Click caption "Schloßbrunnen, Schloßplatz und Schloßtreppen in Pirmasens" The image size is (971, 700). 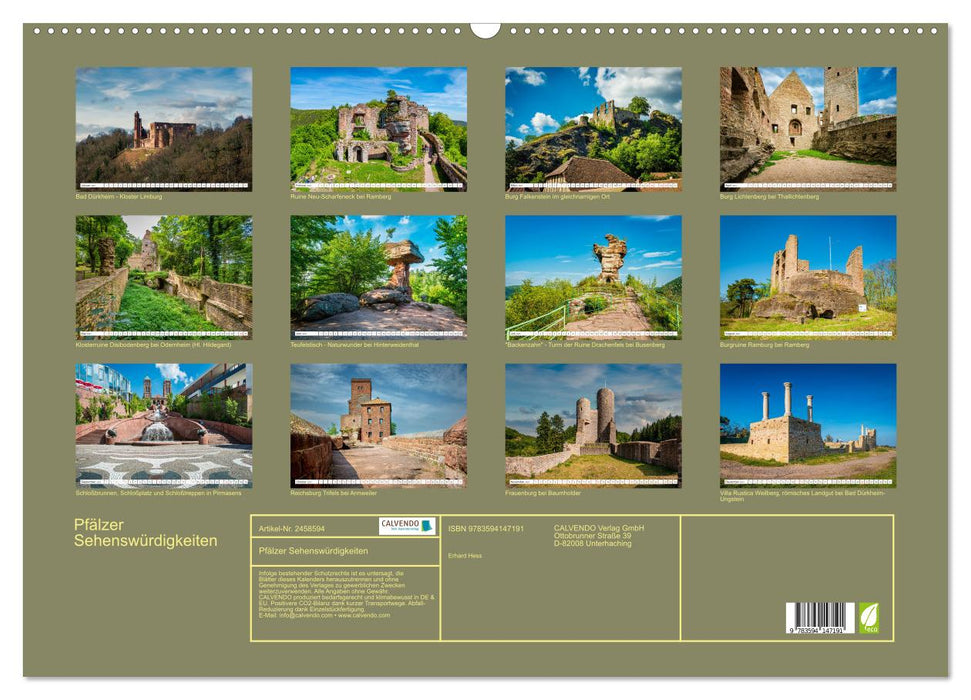[x=159, y=493]
